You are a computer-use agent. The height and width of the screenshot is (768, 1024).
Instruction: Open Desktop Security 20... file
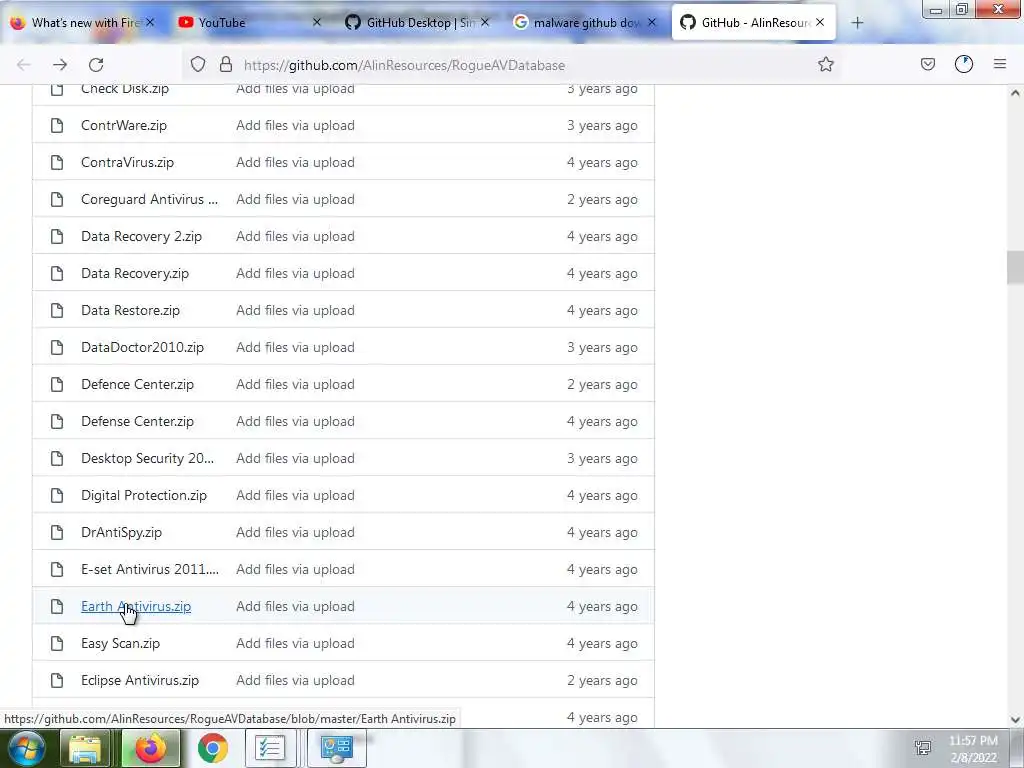pos(148,458)
